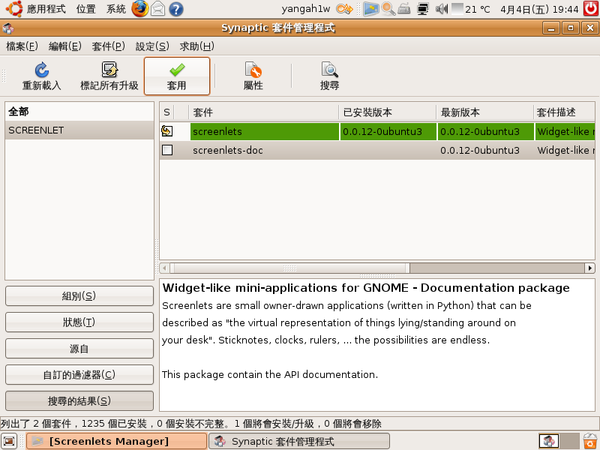Image resolution: width=600 pixels, height=450 pixels.
Task: Select 全部 in the filter list
Action: [79, 112]
